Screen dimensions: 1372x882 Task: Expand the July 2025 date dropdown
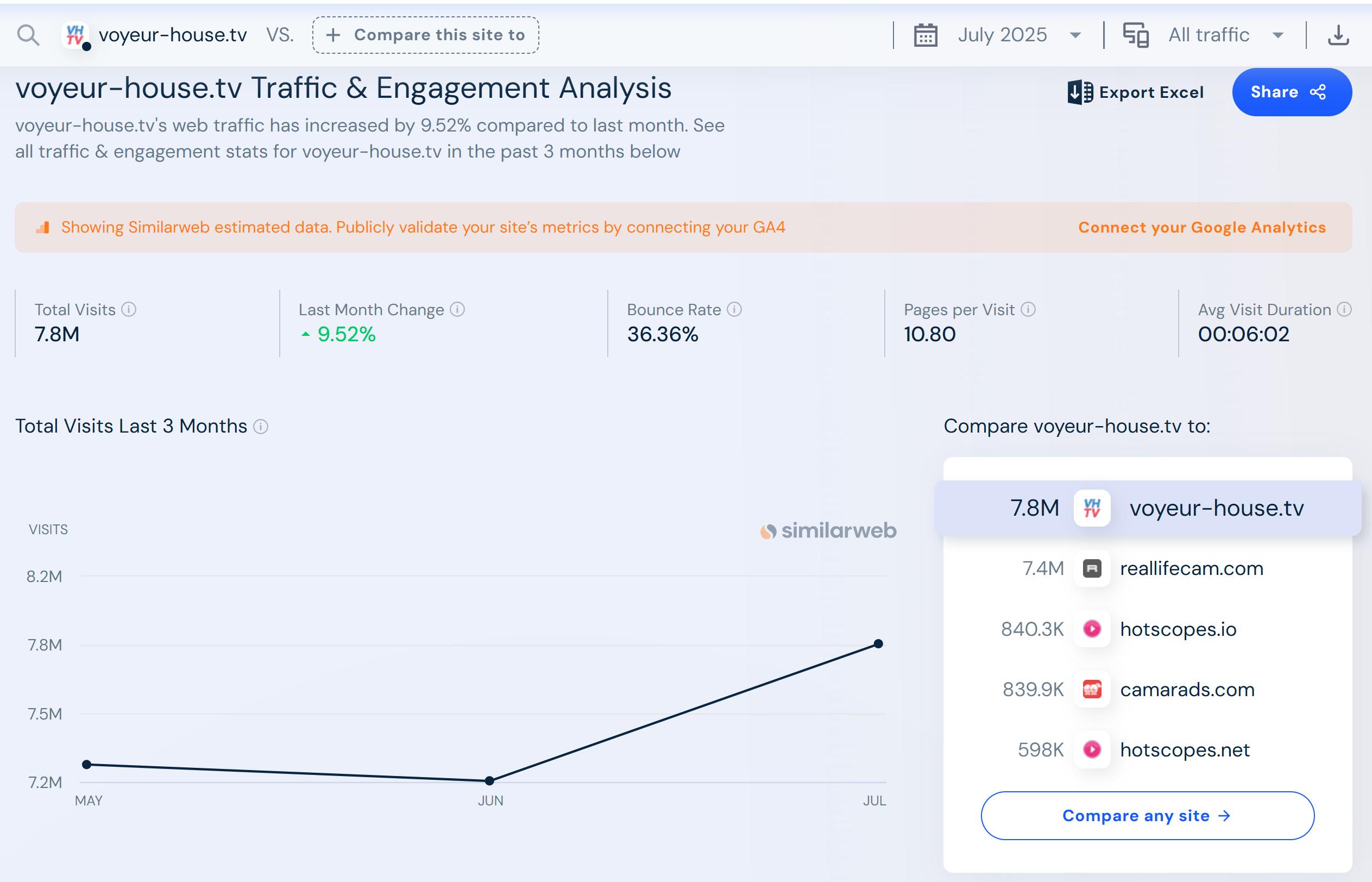pos(1075,35)
